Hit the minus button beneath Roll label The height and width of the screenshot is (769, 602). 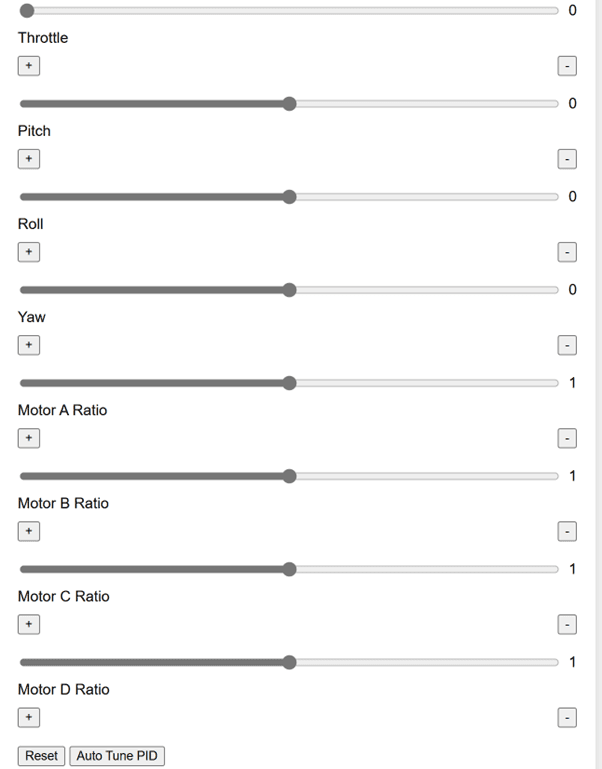click(x=566, y=252)
